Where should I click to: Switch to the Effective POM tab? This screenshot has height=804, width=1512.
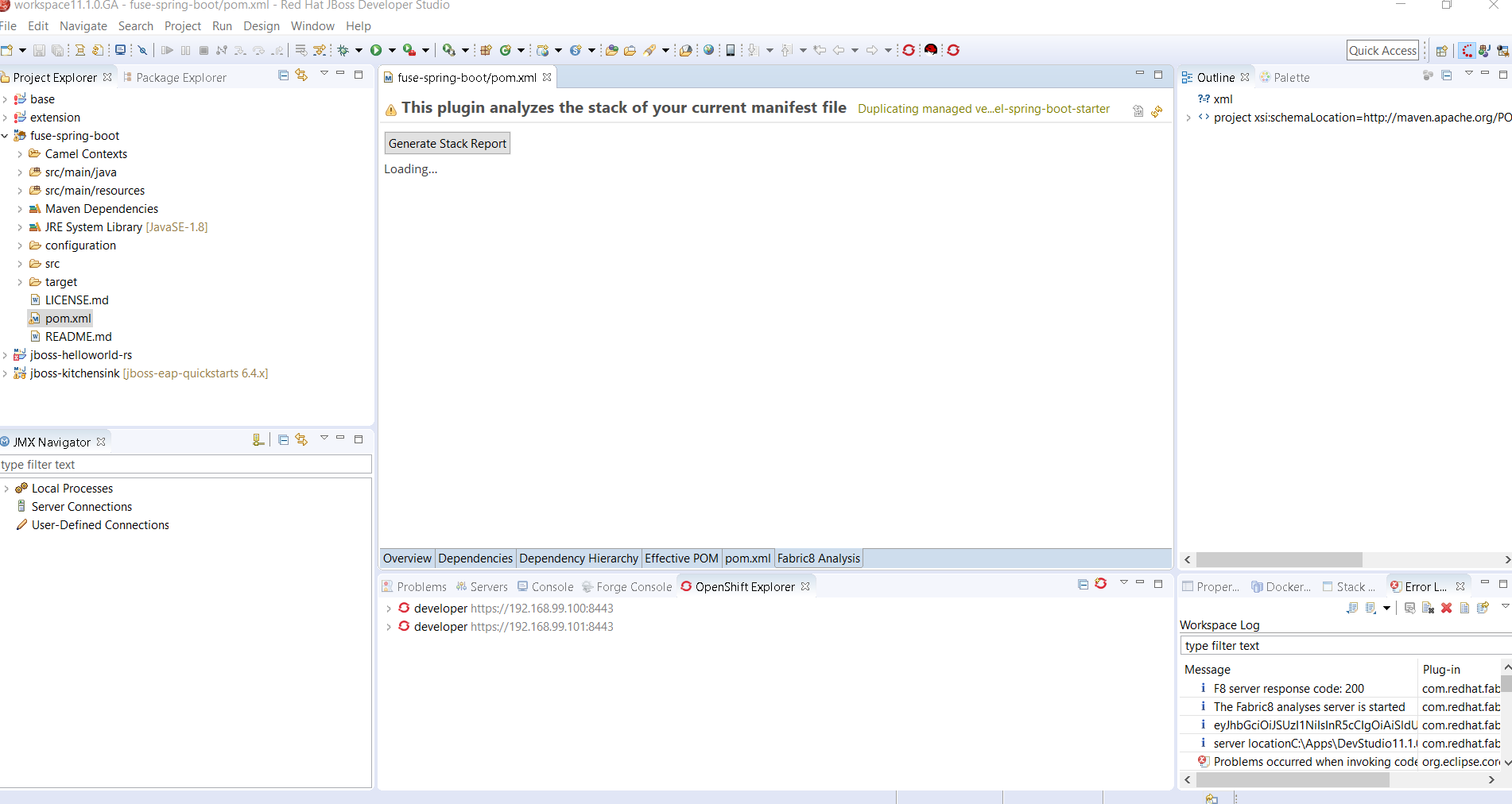[681, 559]
